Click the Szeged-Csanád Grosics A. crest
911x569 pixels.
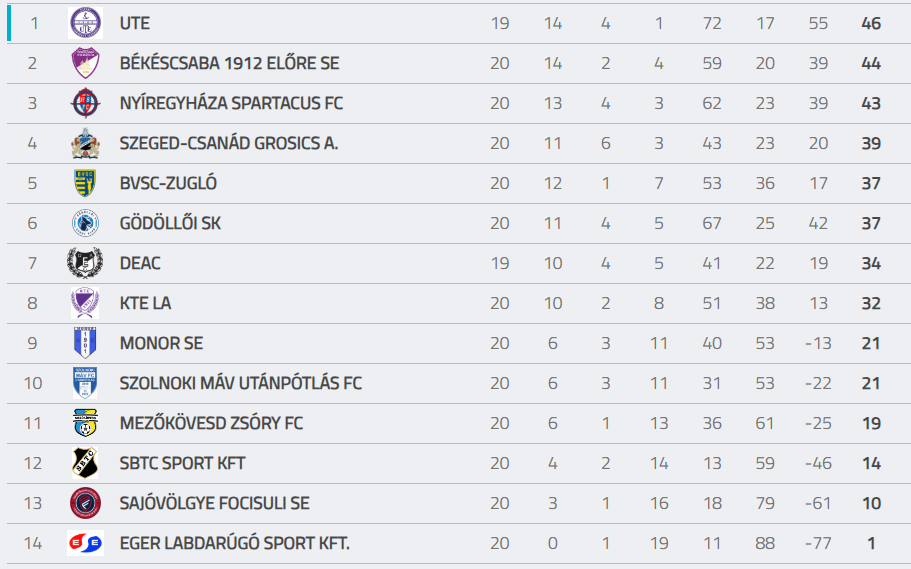(x=85, y=143)
